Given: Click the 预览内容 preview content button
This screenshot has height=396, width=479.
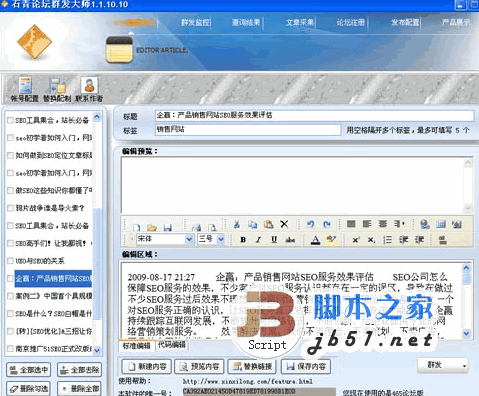Looking at the screenshot, I should click(x=199, y=367).
